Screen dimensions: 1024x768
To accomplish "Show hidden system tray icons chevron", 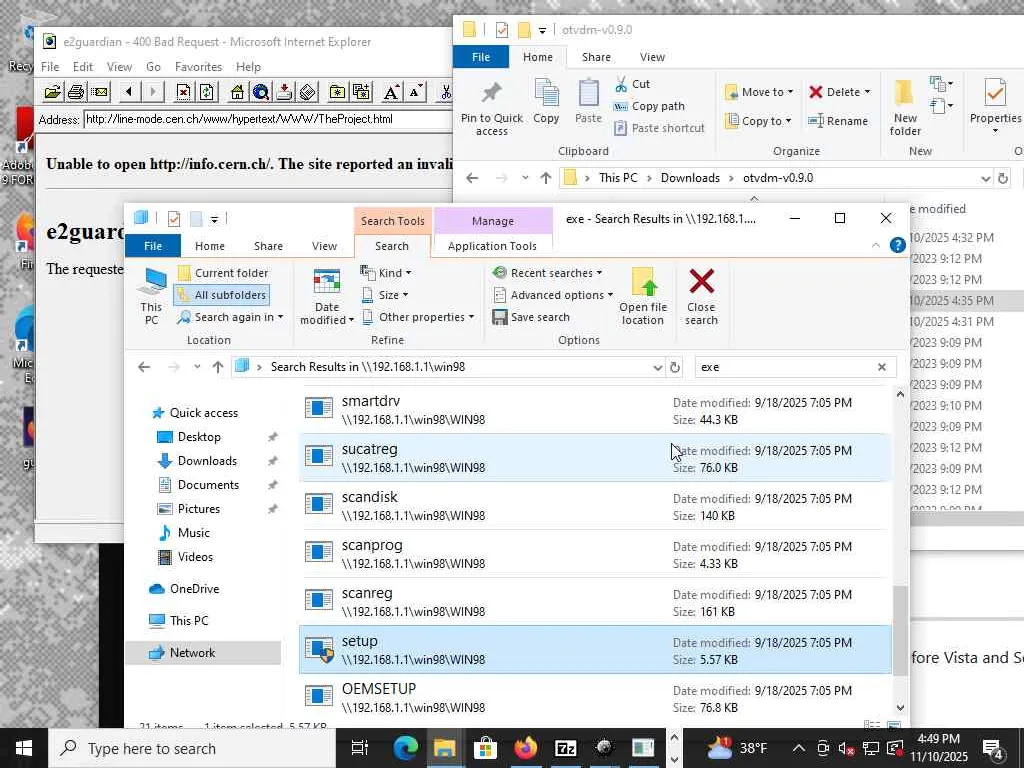I will (798, 748).
